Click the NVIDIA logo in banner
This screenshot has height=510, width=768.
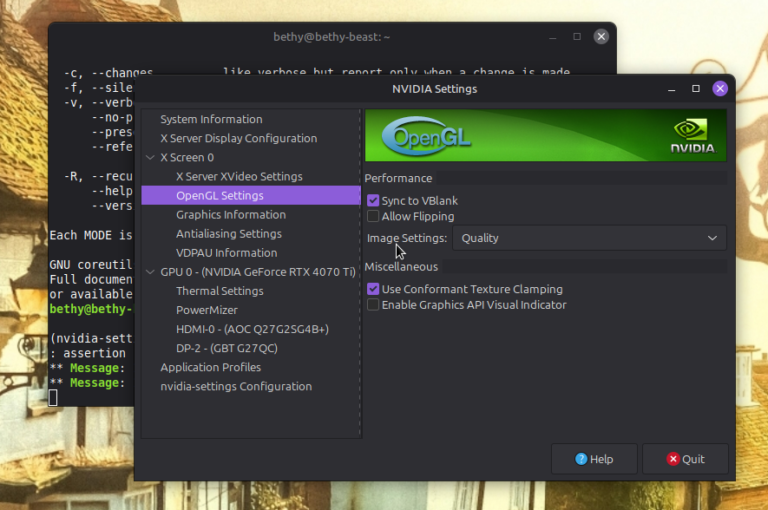coord(692,136)
